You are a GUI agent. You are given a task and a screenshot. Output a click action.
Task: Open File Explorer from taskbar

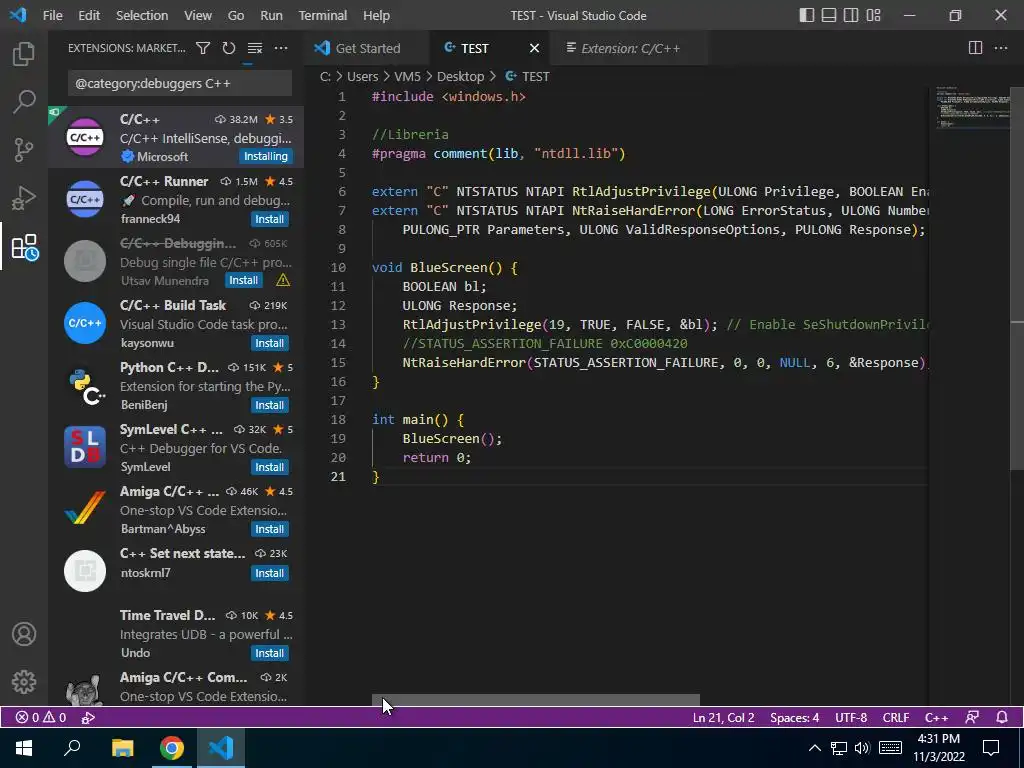[x=122, y=748]
